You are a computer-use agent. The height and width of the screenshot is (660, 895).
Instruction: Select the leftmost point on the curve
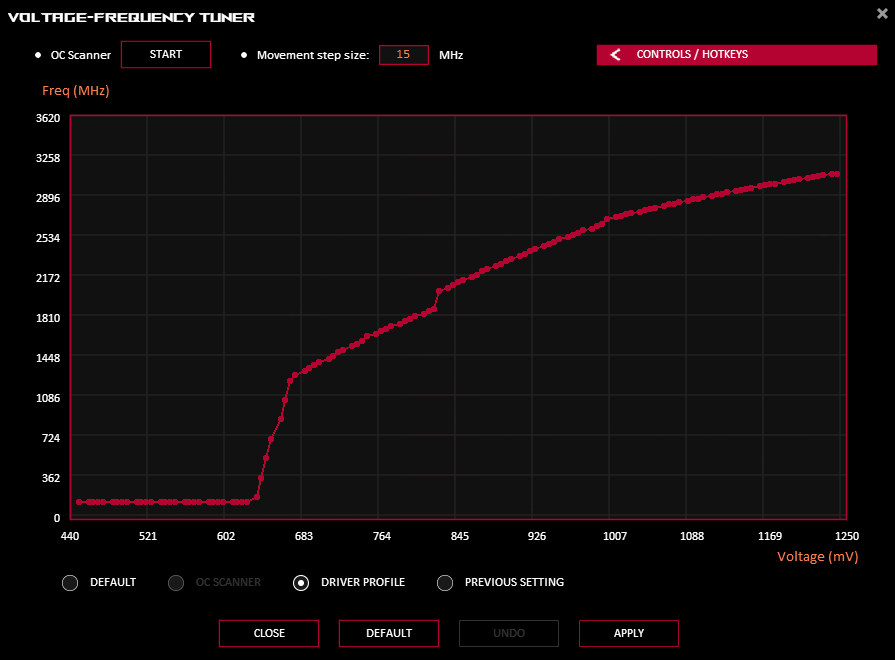[x=79, y=502]
